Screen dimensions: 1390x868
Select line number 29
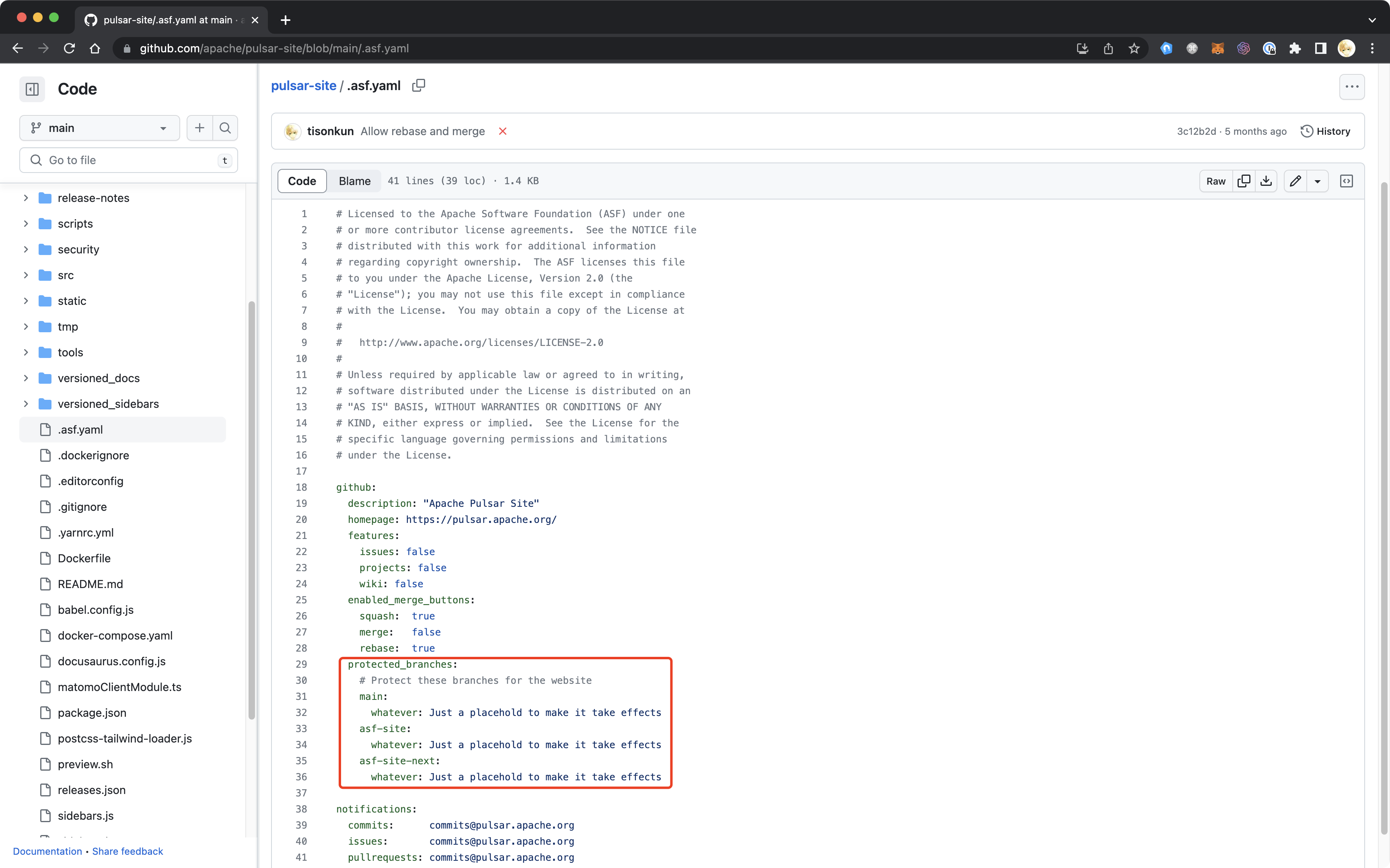(x=301, y=664)
